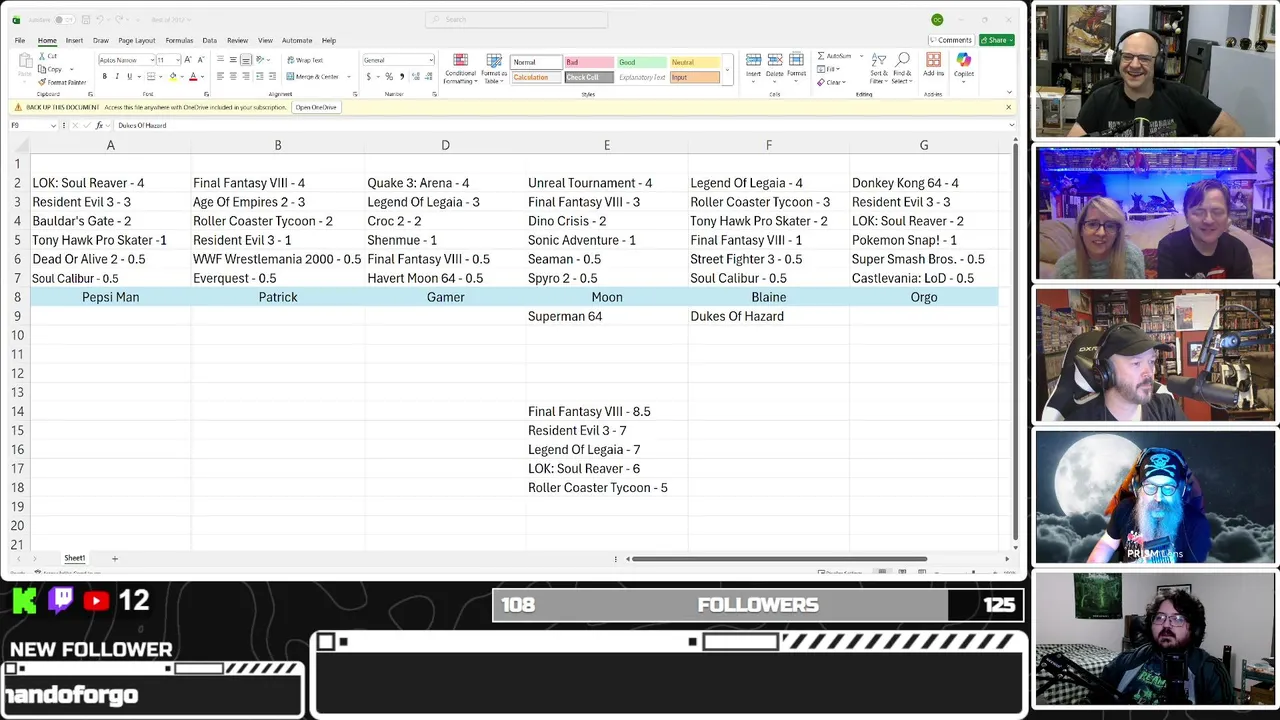Click the Undo arrow in title bar
The width and height of the screenshot is (1280, 720).
[102, 20]
